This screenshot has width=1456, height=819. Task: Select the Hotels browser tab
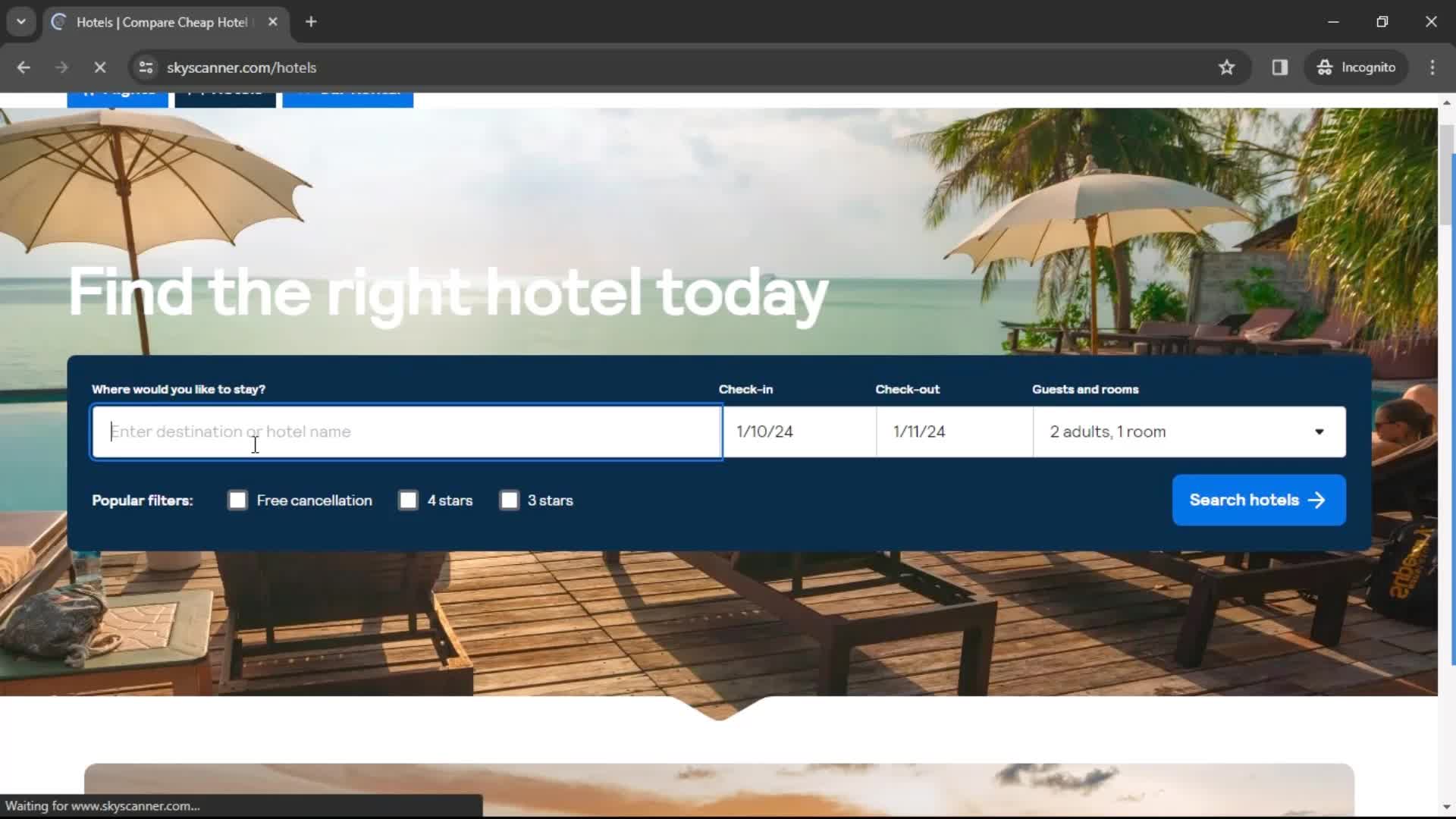pos(165,22)
